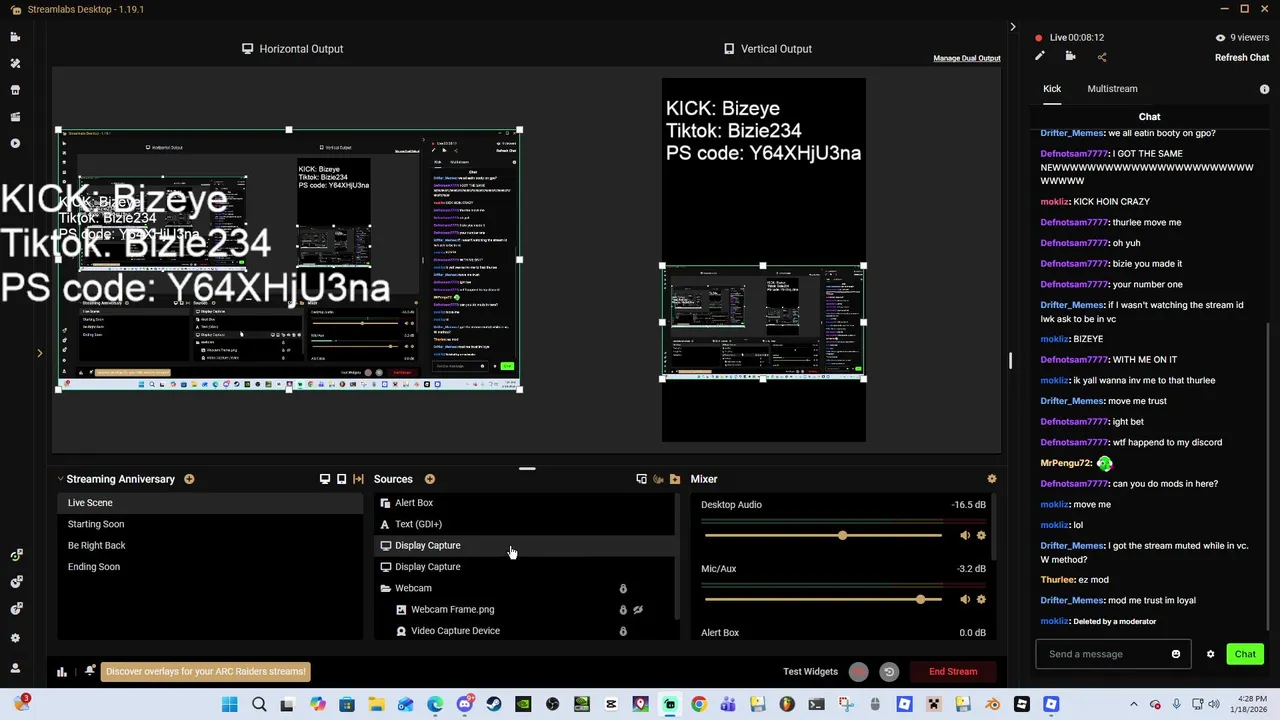1280x720 pixels.
Task: Open Desktop Audio settings gear
Action: [x=981, y=536]
